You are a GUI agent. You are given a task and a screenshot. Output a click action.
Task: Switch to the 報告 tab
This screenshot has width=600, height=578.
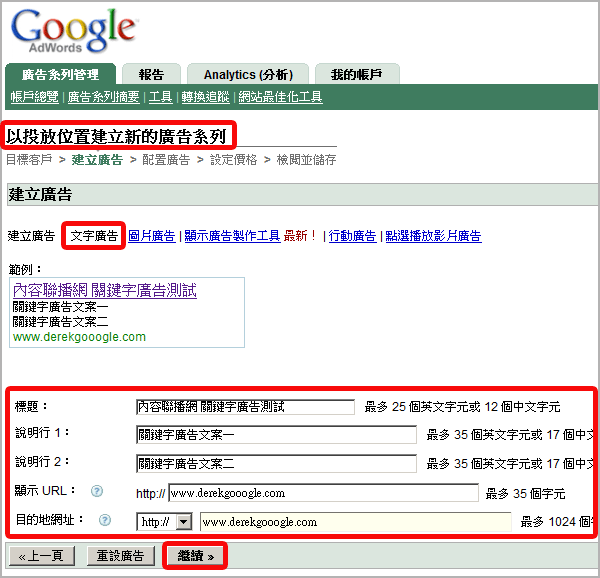[x=151, y=74]
